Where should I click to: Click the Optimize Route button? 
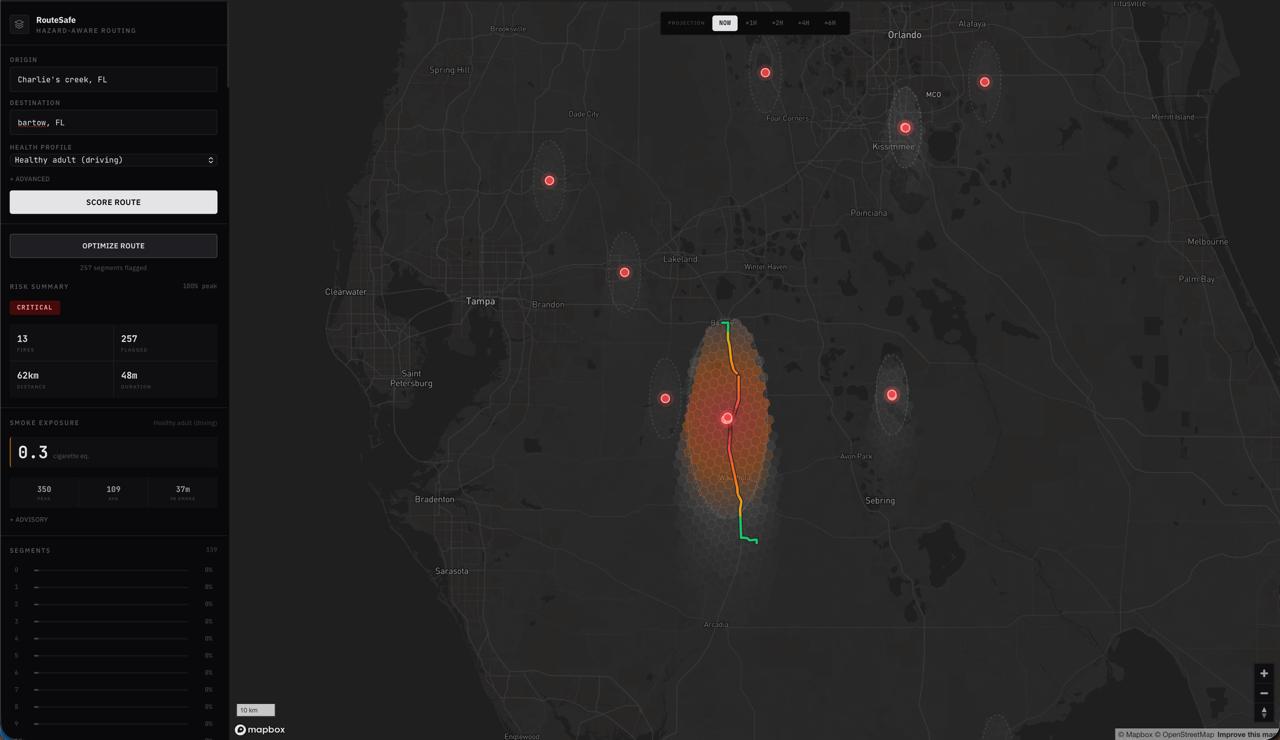click(x=113, y=246)
